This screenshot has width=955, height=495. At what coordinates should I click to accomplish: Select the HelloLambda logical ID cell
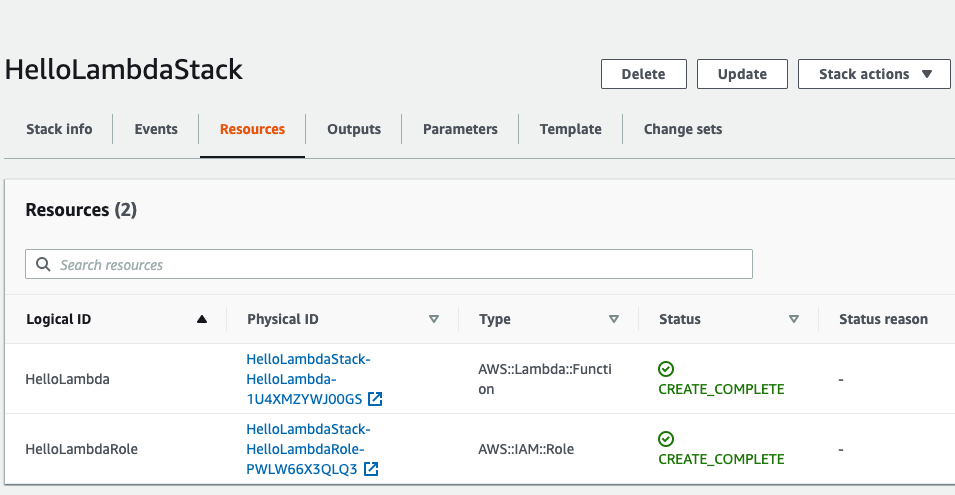coord(68,379)
